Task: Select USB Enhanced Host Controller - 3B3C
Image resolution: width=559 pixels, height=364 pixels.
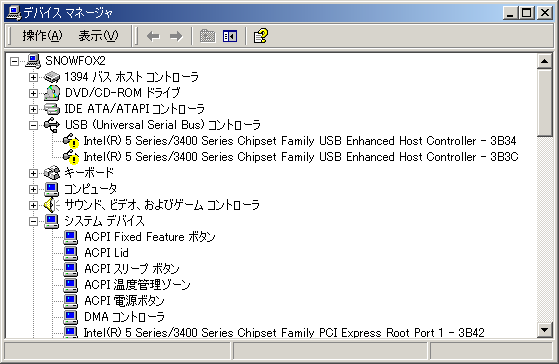Action: coord(301,157)
